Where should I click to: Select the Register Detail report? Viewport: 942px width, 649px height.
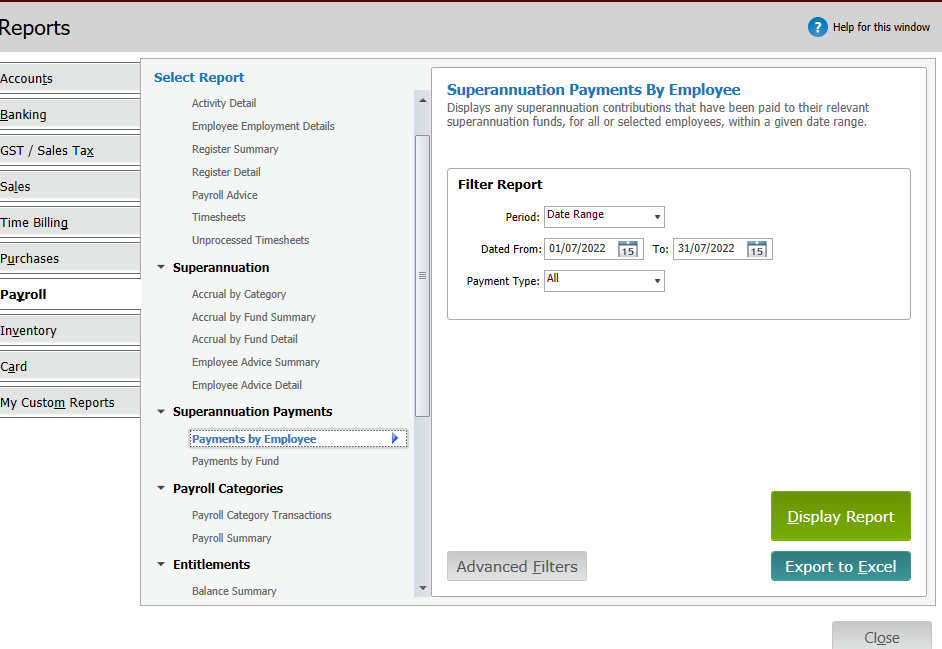tap(226, 172)
